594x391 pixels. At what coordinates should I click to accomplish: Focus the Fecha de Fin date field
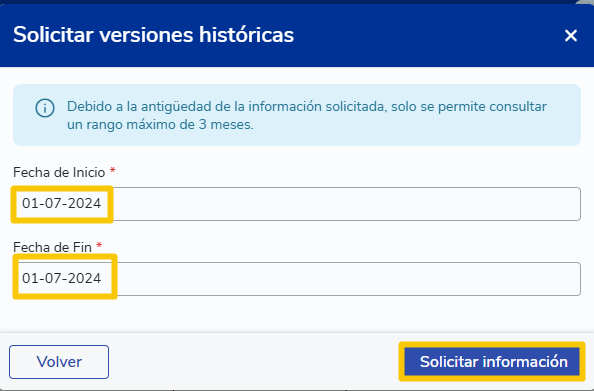pos(297,279)
